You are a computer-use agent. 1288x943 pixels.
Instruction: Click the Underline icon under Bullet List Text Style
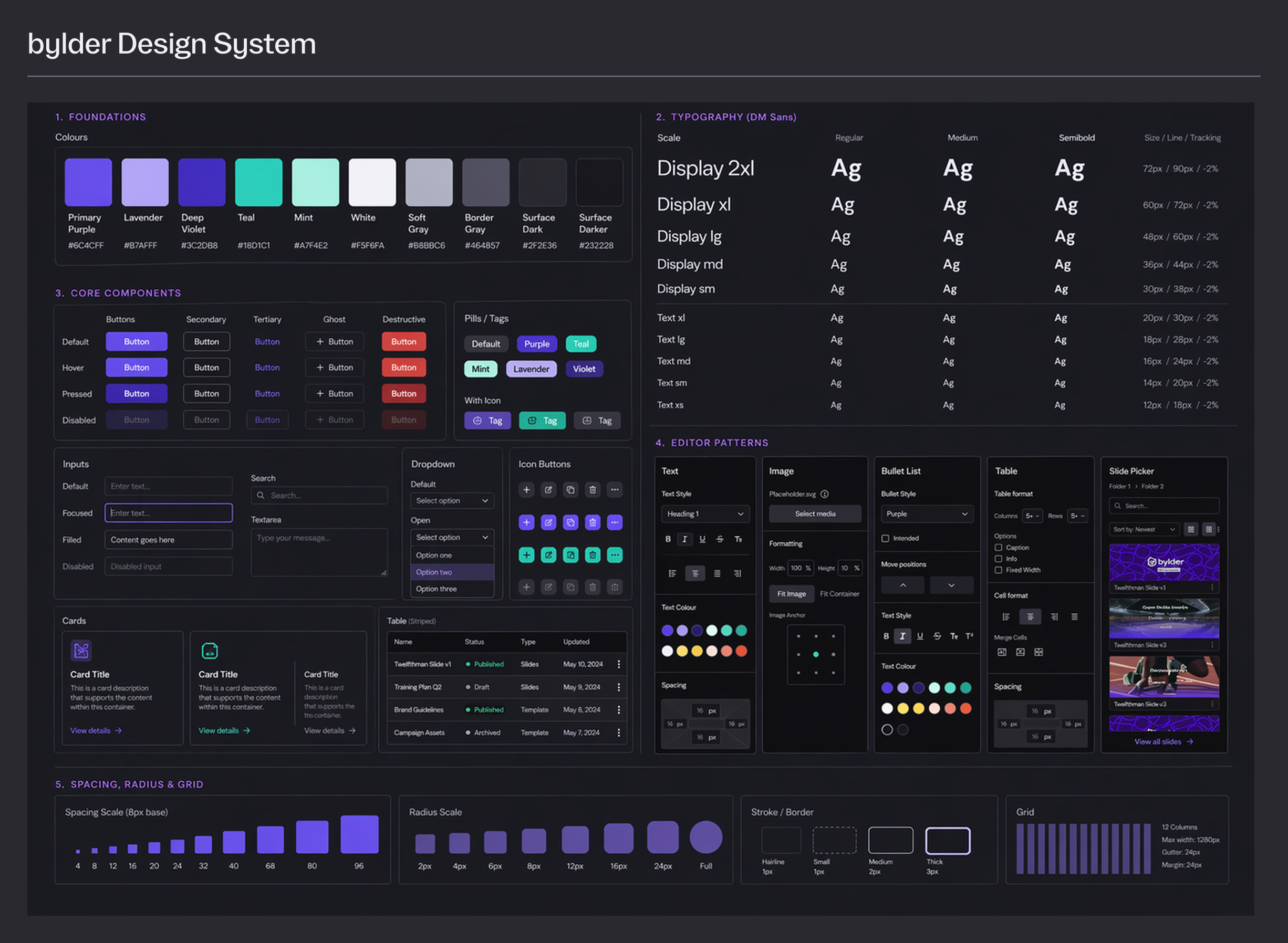click(920, 636)
